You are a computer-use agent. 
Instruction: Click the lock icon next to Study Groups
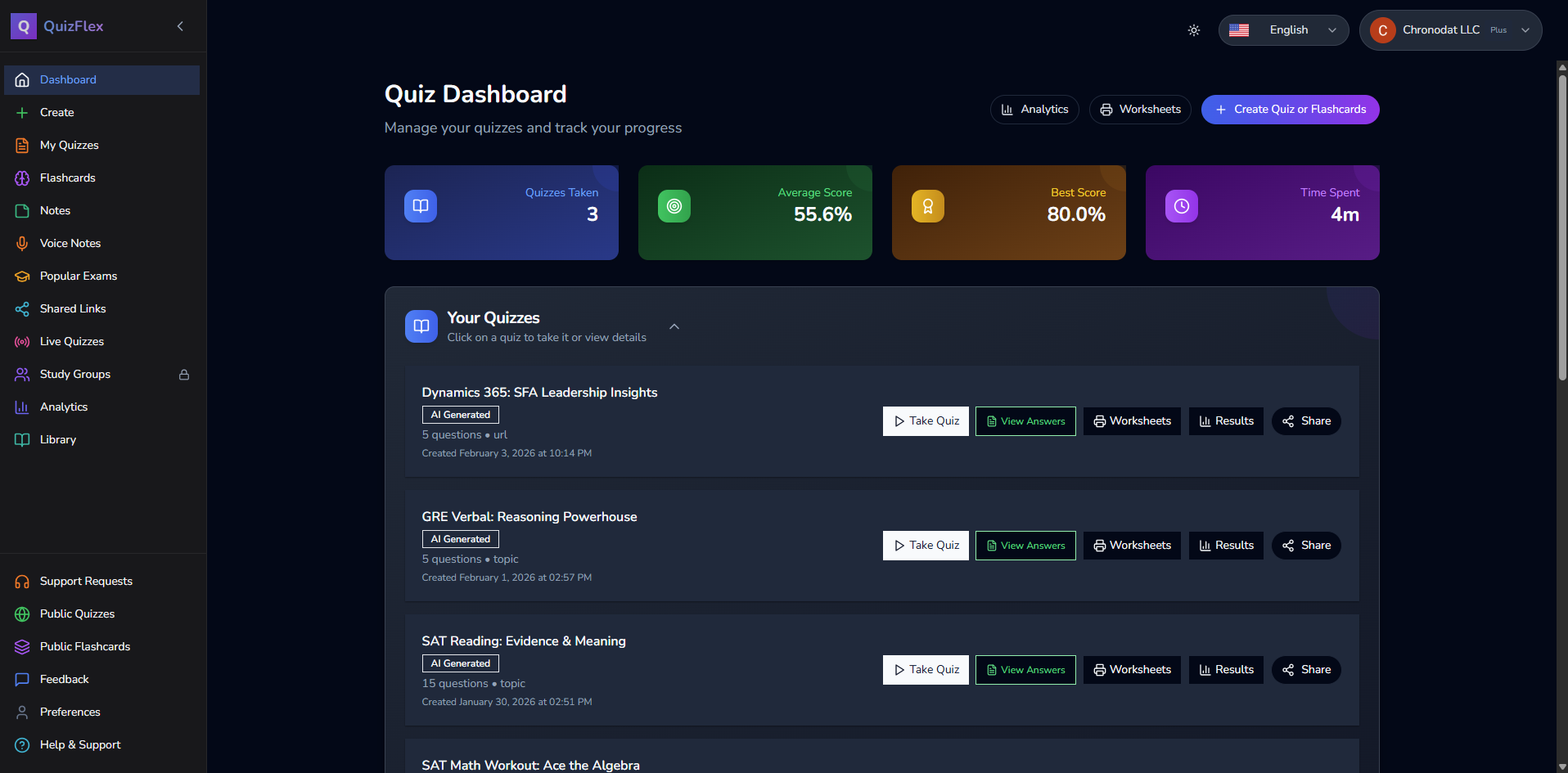coord(184,374)
